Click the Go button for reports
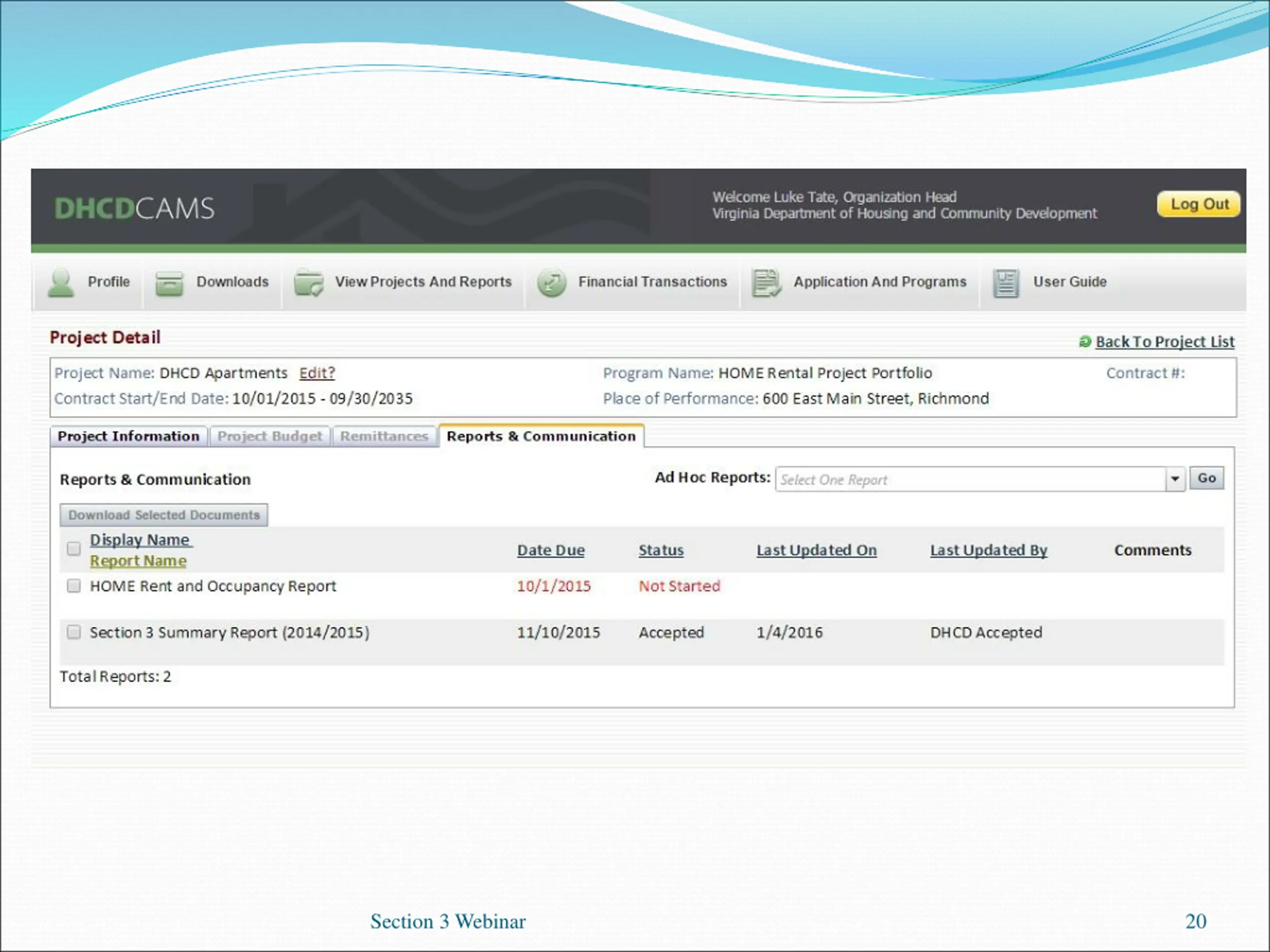The width and height of the screenshot is (1270, 952). (1206, 478)
